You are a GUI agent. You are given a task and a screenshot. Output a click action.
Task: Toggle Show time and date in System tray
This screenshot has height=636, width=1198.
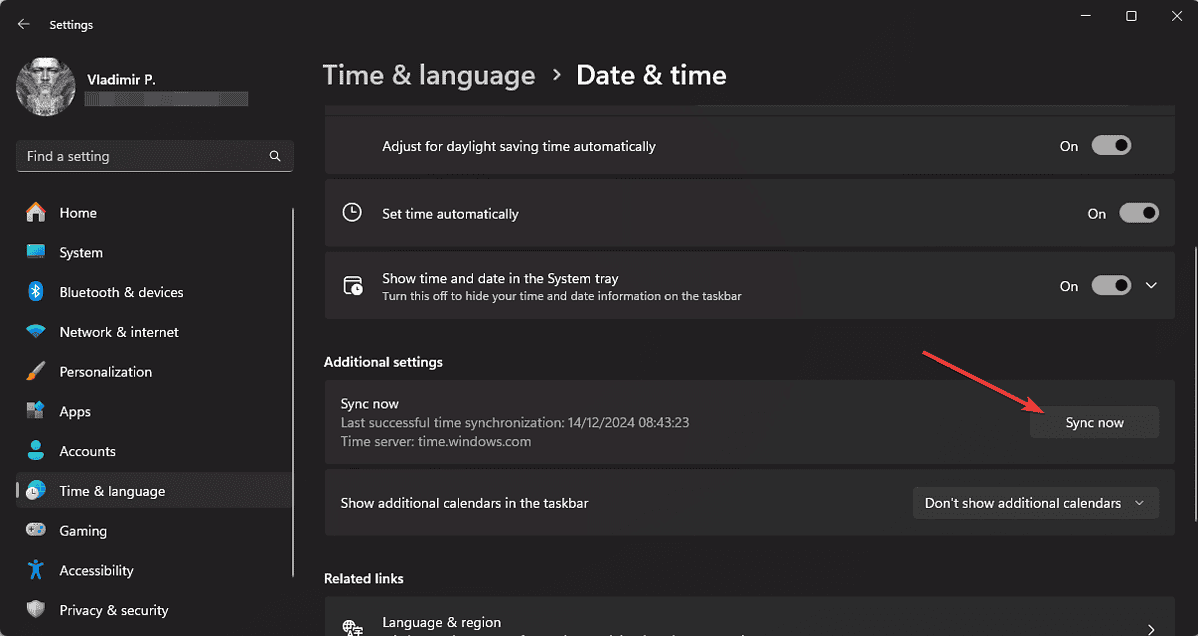click(x=1111, y=285)
